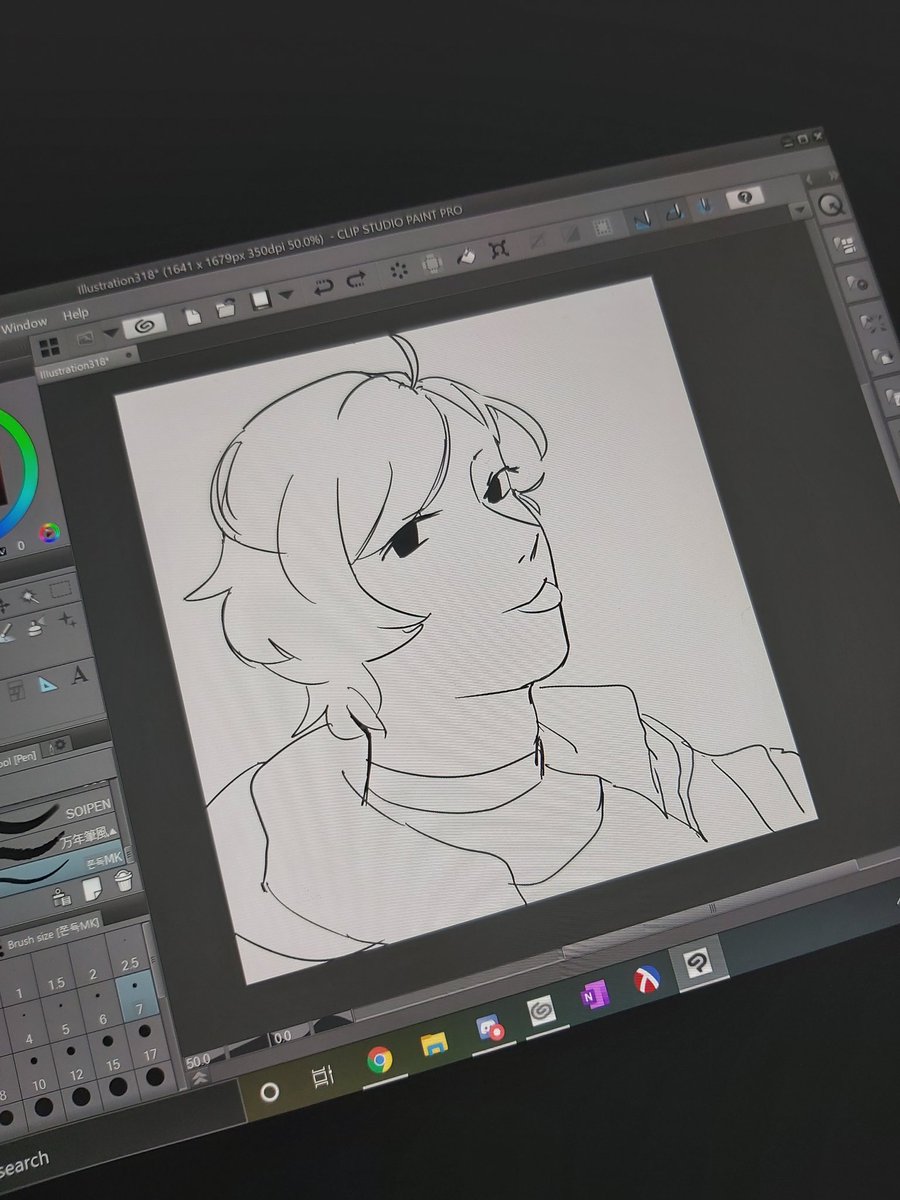Image resolution: width=900 pixels, height=1200 pixels.
Task: Select the Text tool A icon
Action: click(79, 677)
